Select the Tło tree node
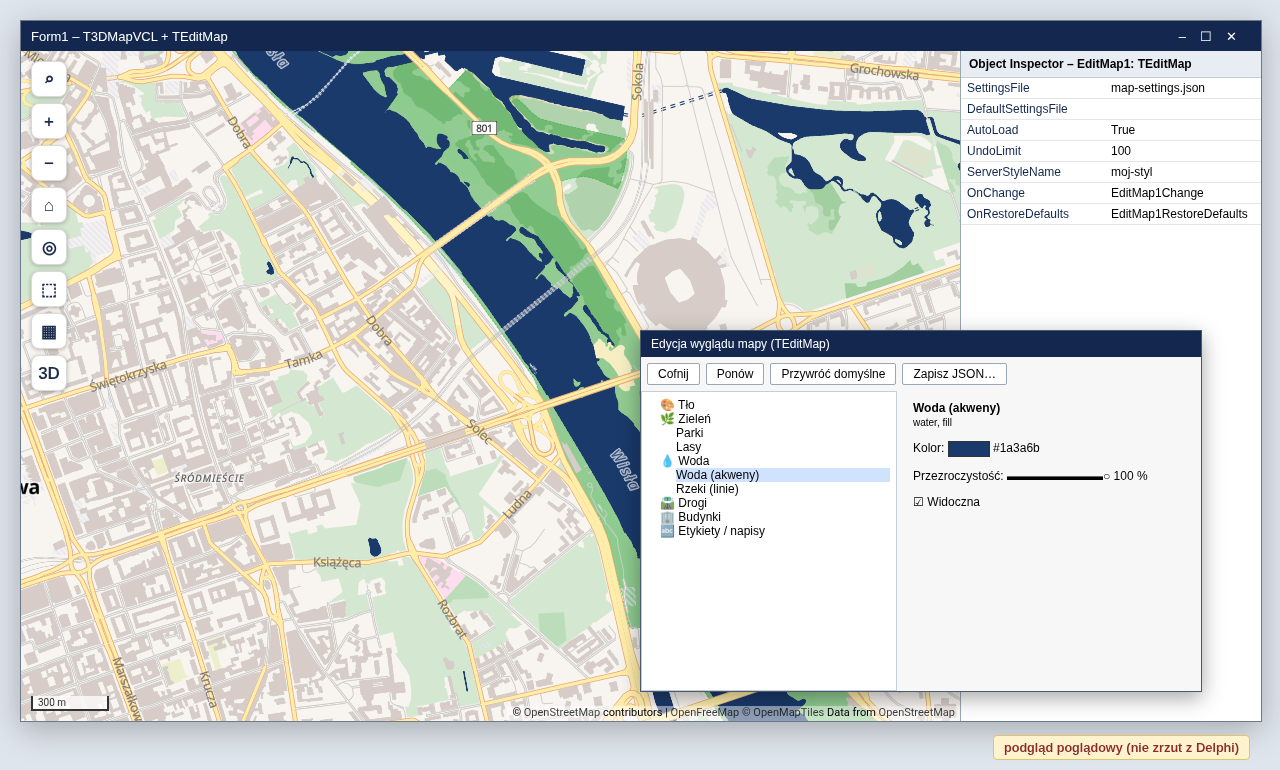The image size is (1280, 770). point(686,405)
